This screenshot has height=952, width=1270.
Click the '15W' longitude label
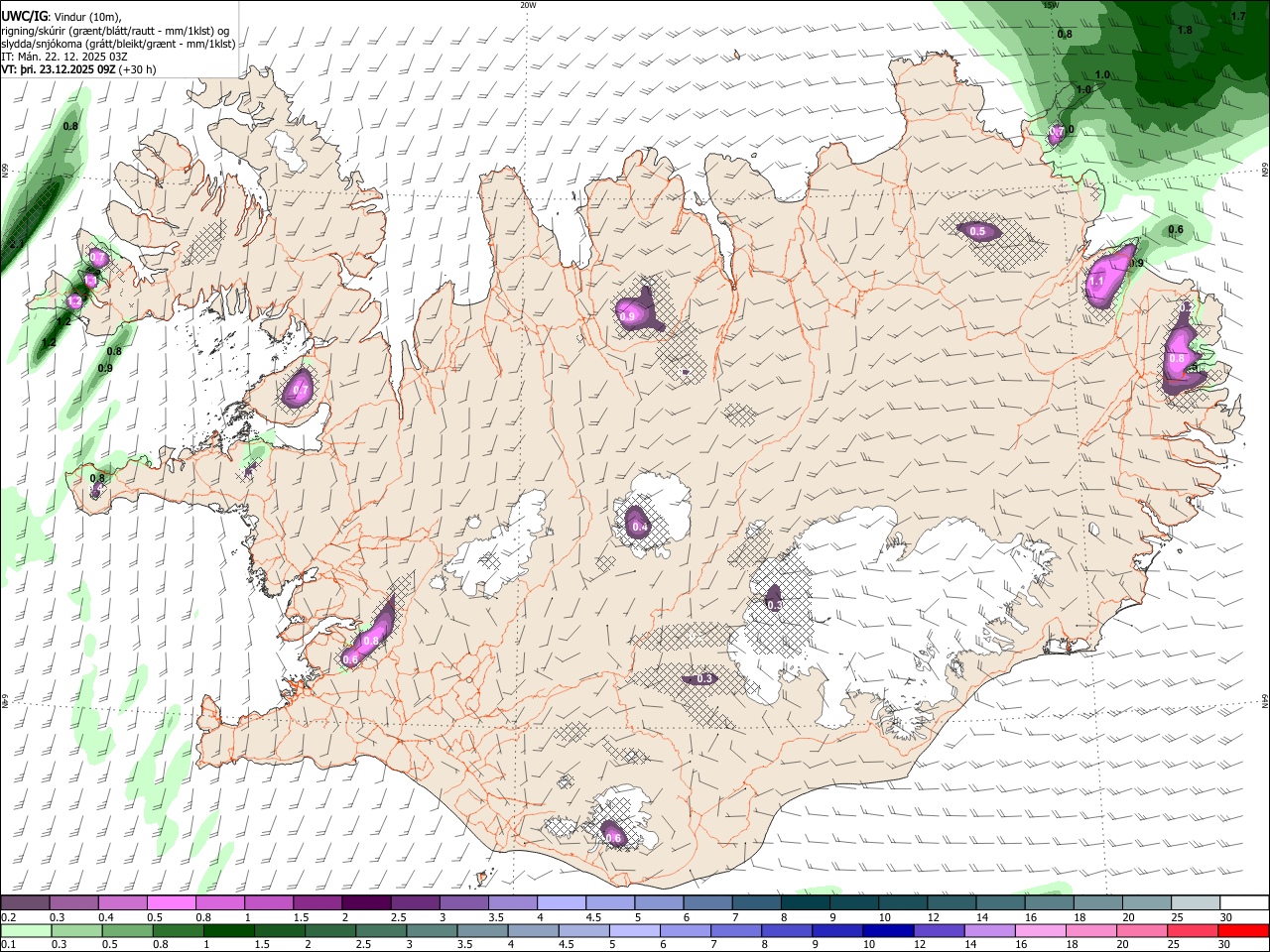click(1051, 5)
